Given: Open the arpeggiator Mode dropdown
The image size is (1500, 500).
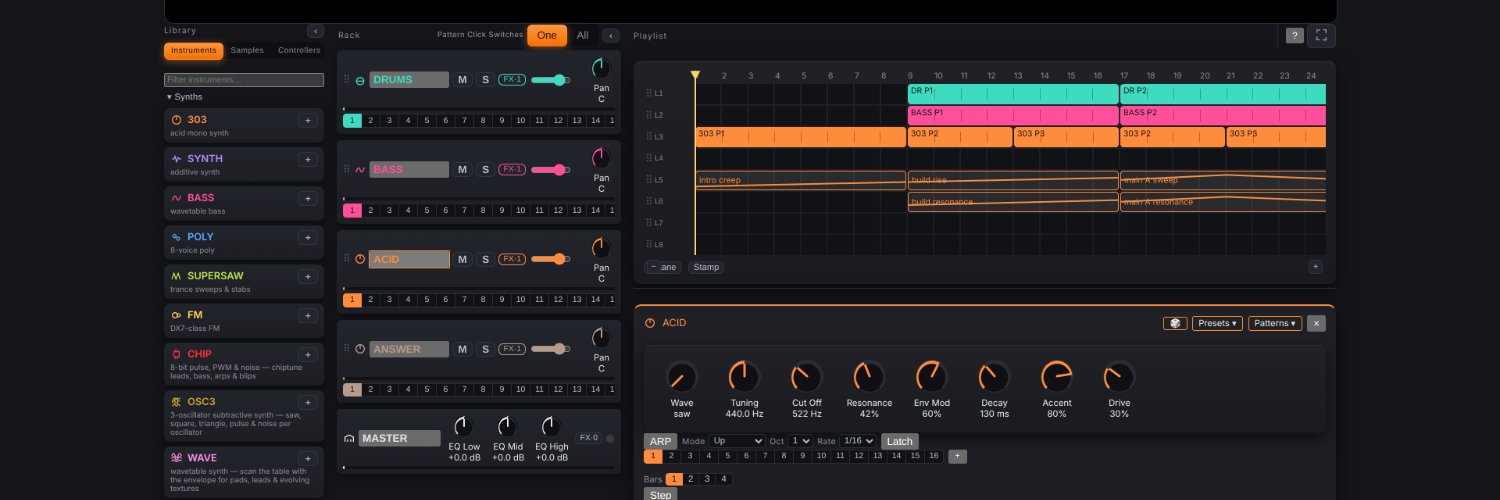Looking at the screenshot, I should tap(738, 441).
